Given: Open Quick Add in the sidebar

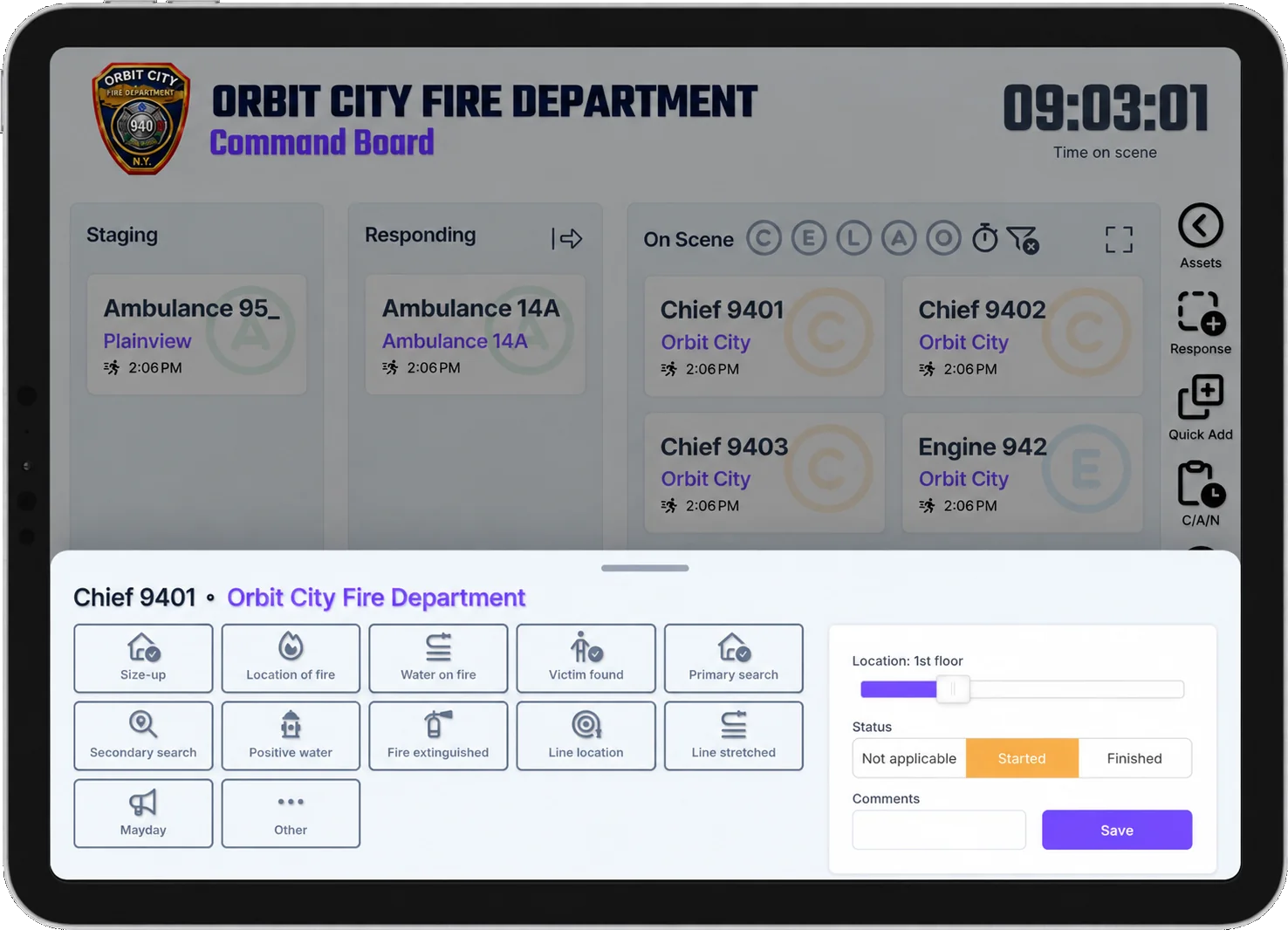Looking at the screenshot, I should pos(1201,398).
